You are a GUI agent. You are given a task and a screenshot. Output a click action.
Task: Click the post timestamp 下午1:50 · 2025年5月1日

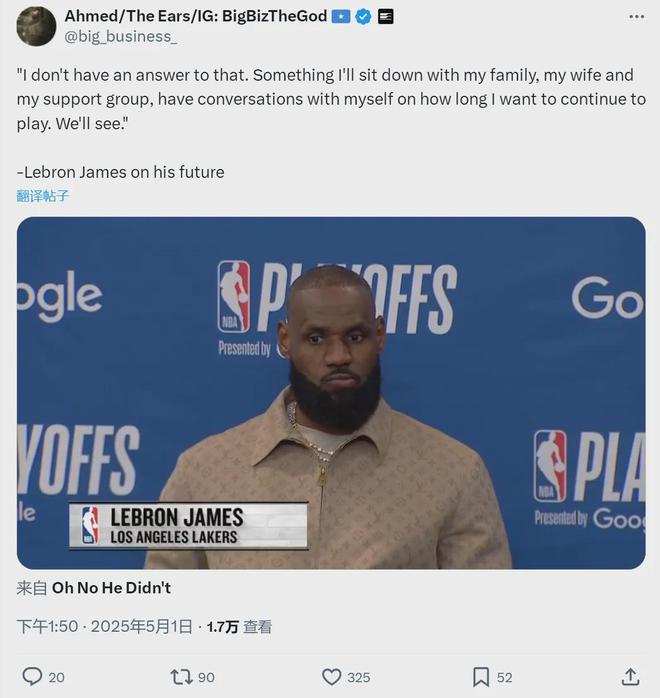point(104,627)
